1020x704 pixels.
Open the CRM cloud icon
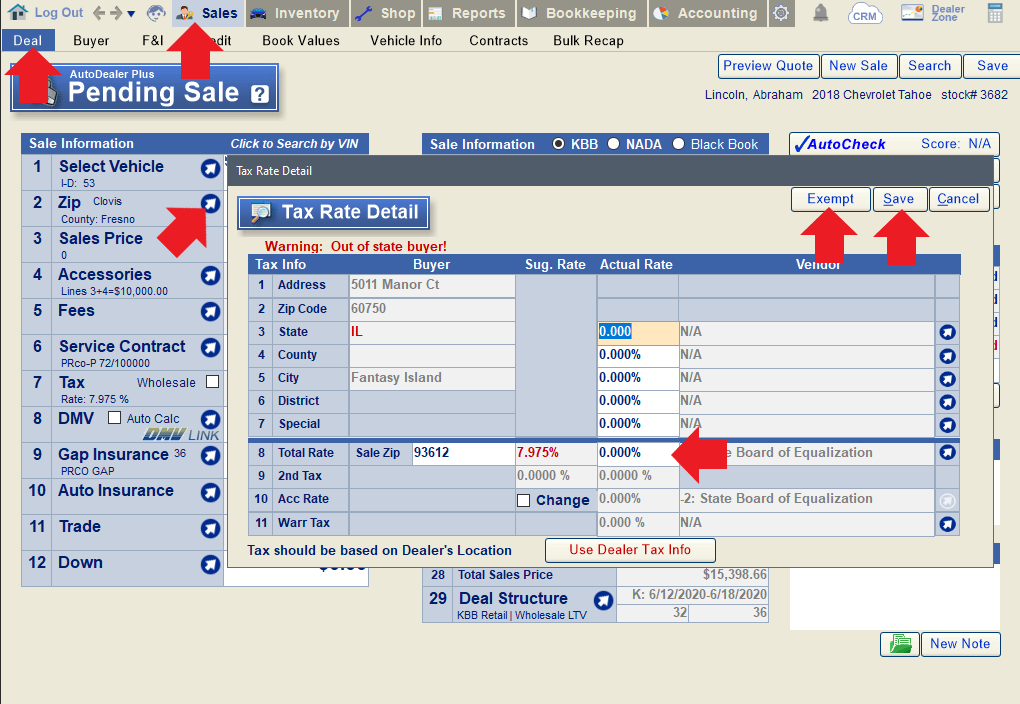pyautogui.click(x=865, y=14)
